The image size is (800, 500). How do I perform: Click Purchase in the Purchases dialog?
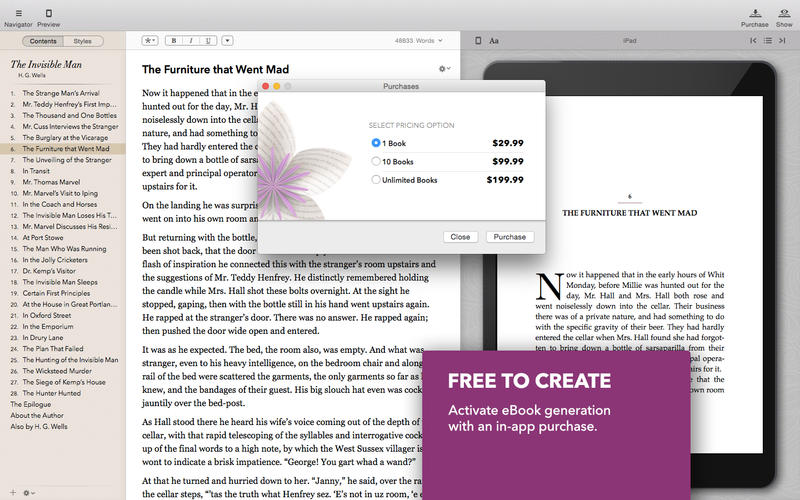(510, 237)
